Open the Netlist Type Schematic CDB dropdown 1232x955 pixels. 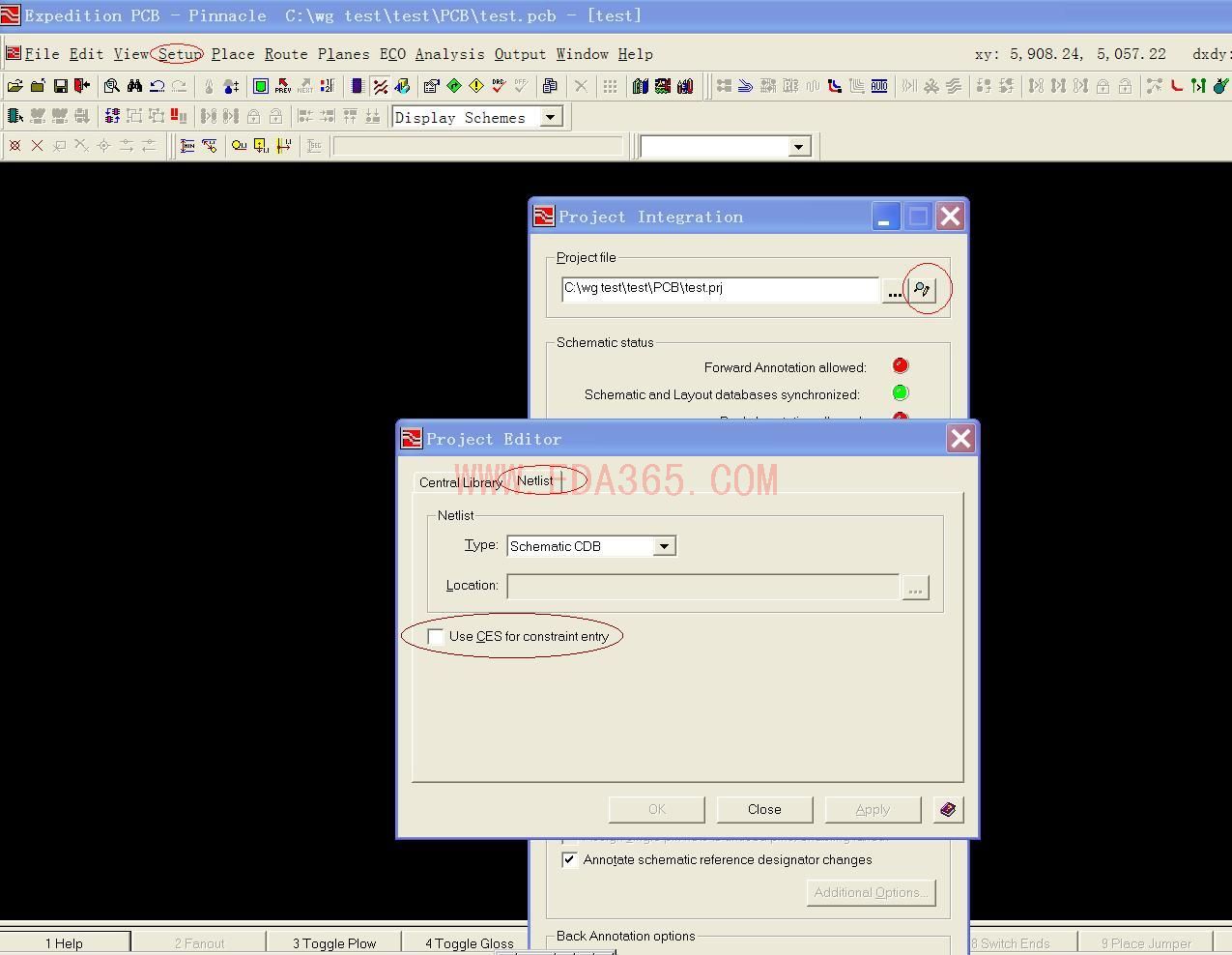(664, 546)
